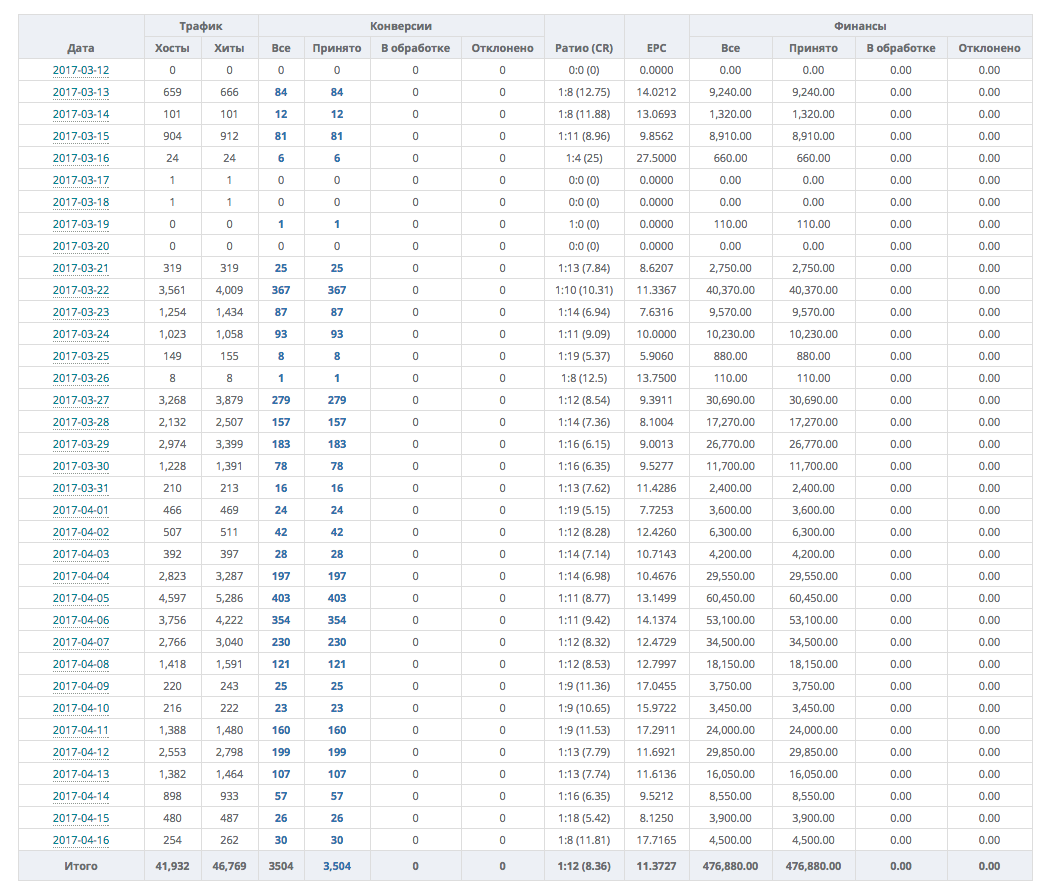Open the 2017-04-16 date link
This screenshot has height=895, width=1044.
coord(81,840)
